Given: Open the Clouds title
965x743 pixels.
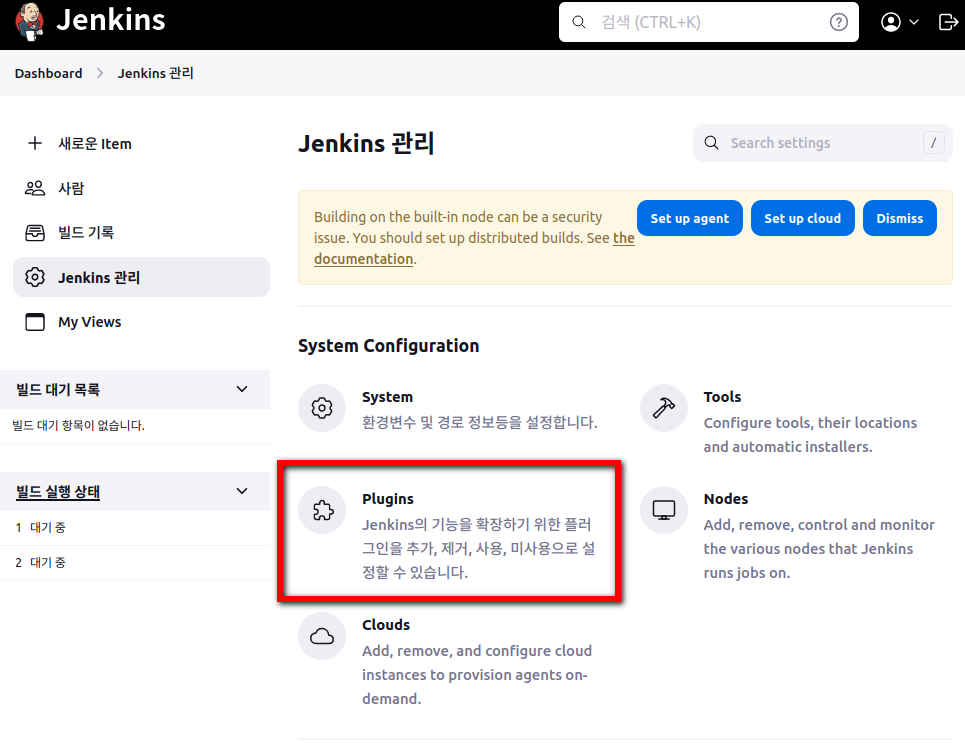Looking at the screenshot, I should [x=386, y=625].
